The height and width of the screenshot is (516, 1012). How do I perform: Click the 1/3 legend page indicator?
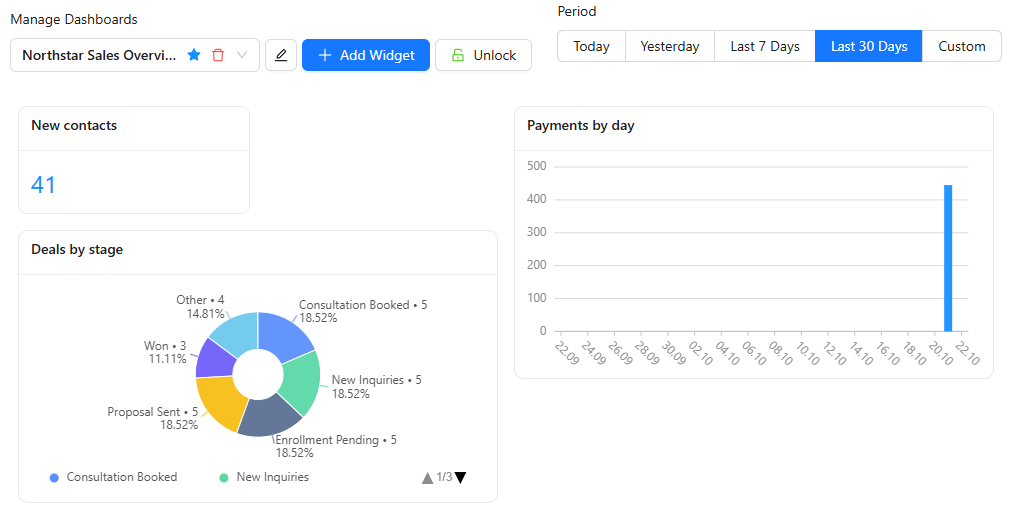pyautogui.click(x=444, y=477)
